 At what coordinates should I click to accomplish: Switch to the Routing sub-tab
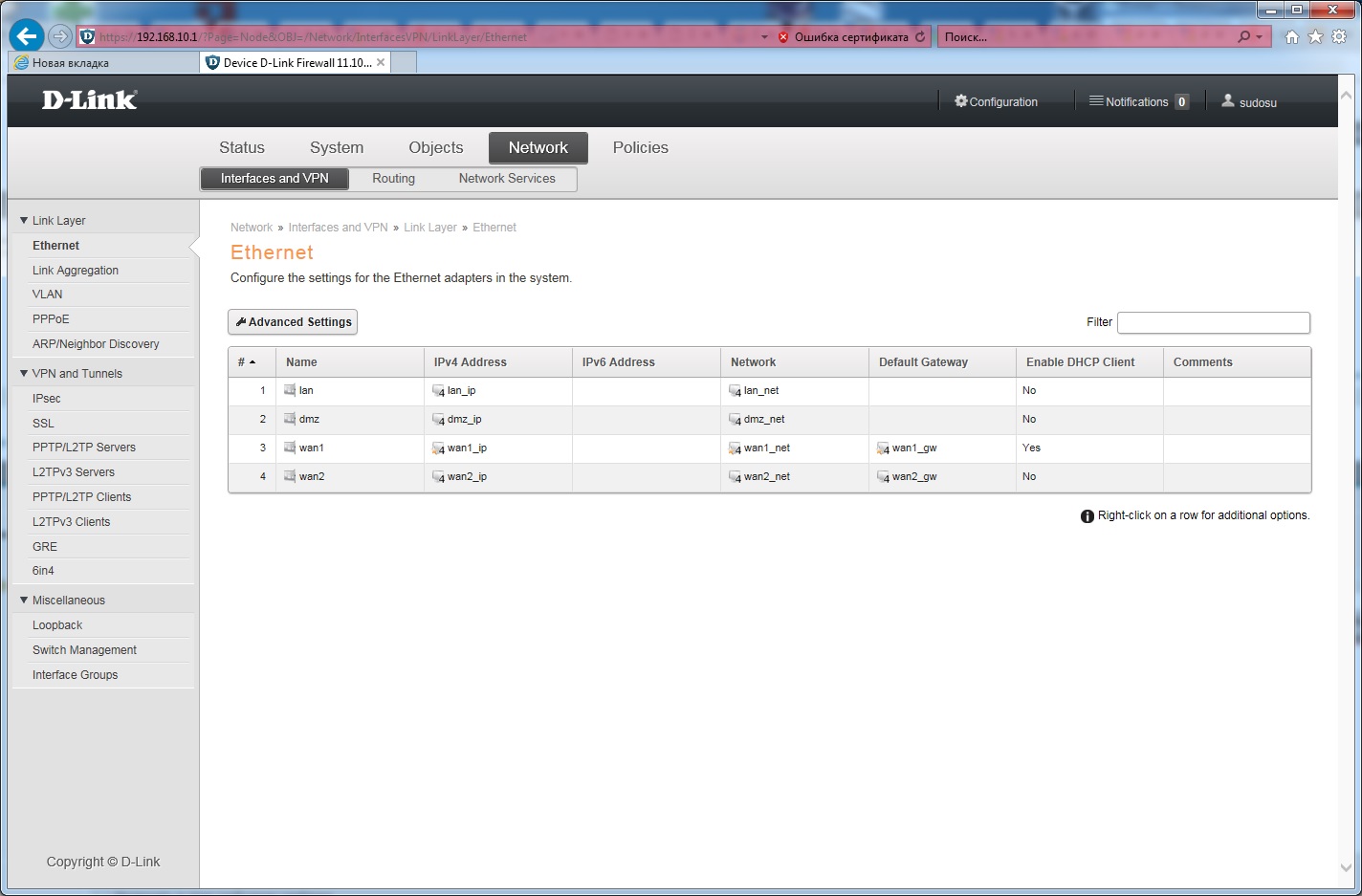(x=394, y=179)
